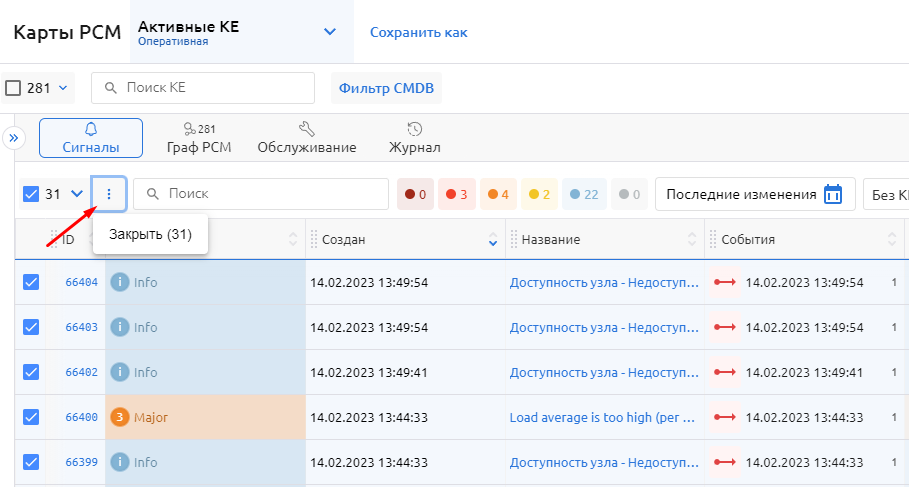Viewport: 909px width, 487px height.
Task: Switch to the Граф РСМ tab
Action: click(x=199, y=139)
